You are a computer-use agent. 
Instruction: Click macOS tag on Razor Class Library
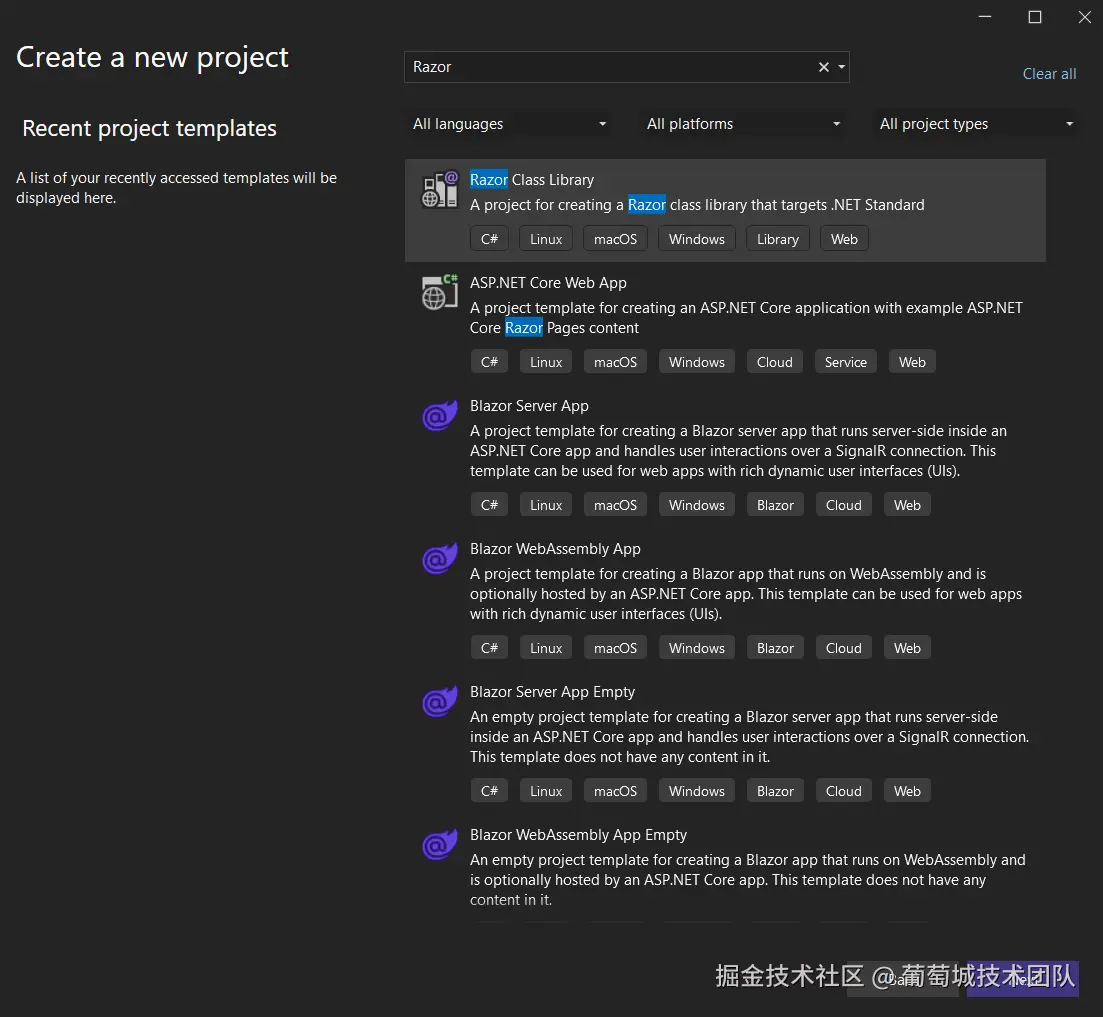coord(615,239)
